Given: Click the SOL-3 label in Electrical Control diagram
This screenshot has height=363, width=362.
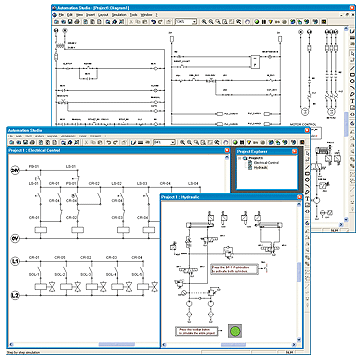Looking at the screenshot, I should [x=85, y=275].
